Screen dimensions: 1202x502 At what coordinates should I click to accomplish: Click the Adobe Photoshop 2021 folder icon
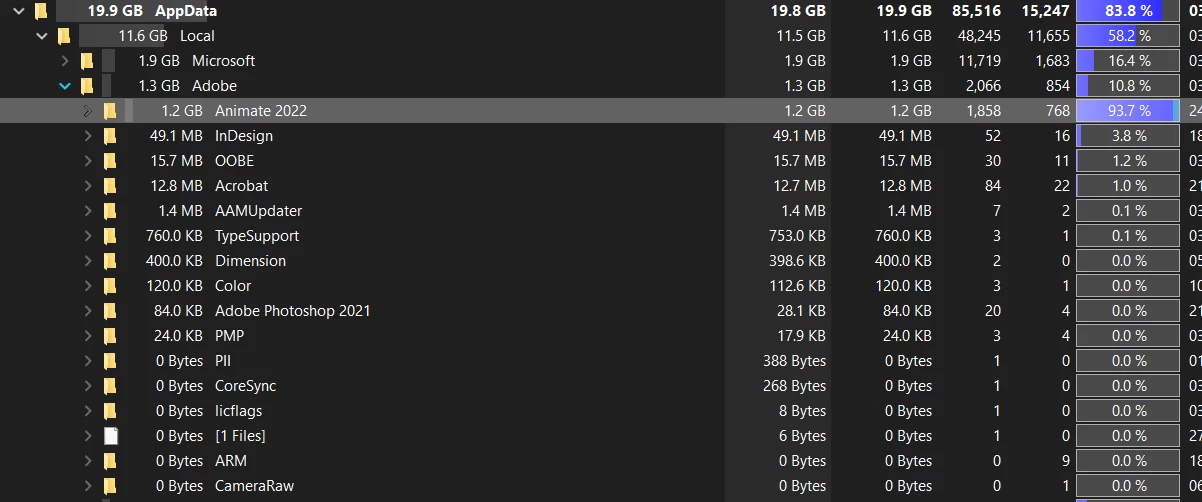pyautogui.click(x=110, y=311)
